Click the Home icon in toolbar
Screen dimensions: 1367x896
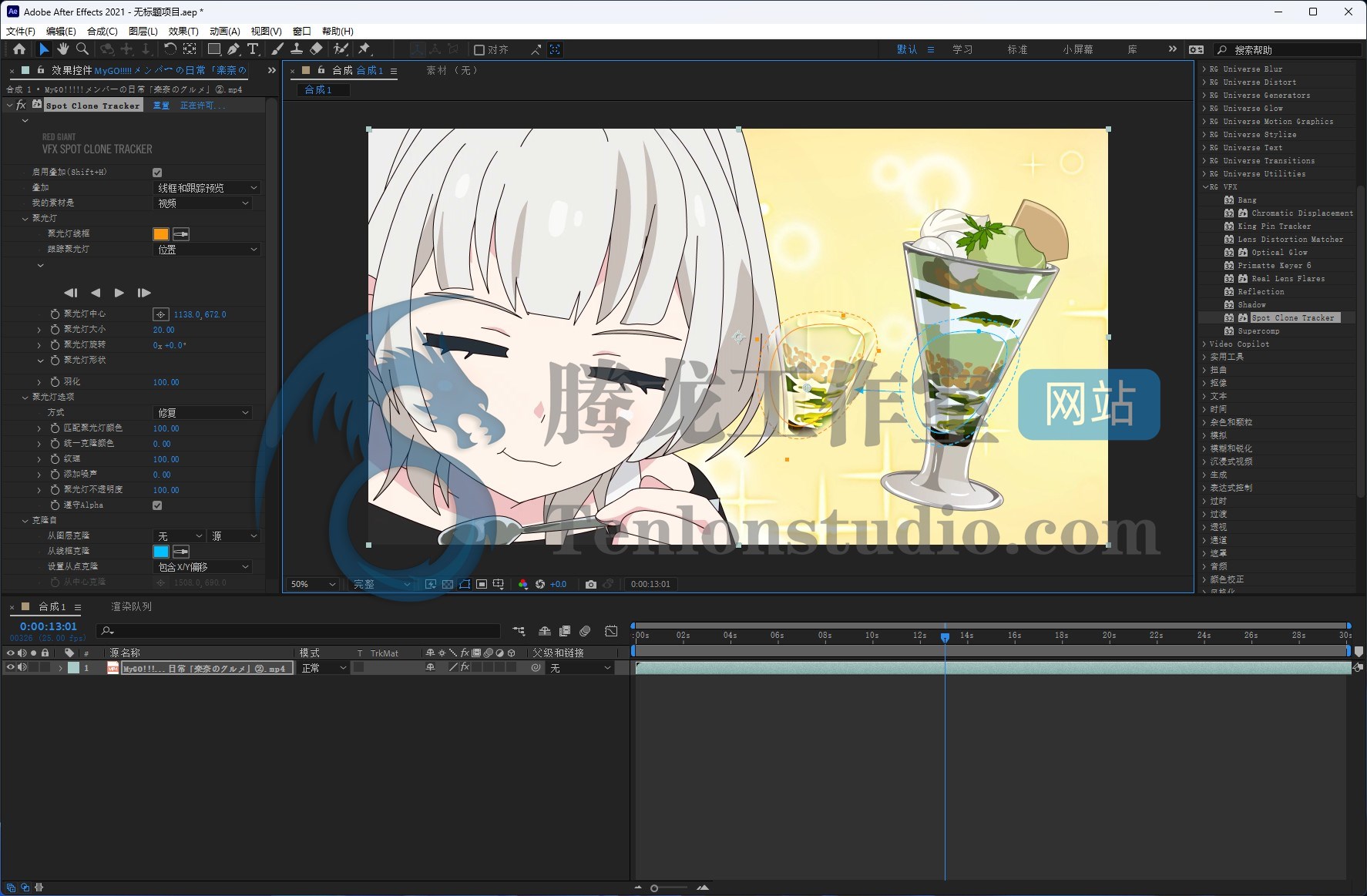(x=19, y=49)
